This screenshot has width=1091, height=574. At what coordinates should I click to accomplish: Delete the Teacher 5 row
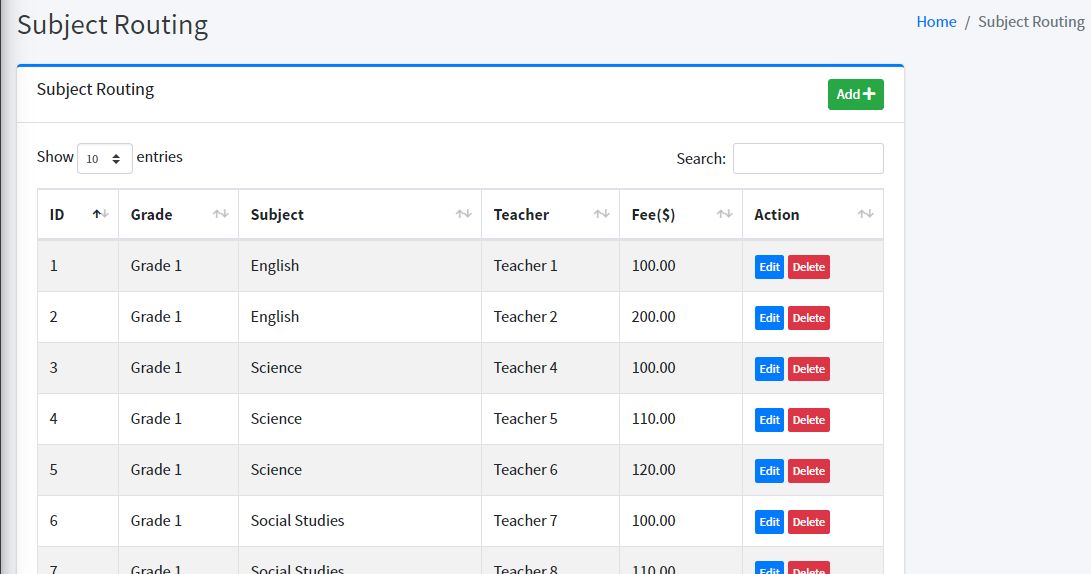[809, 420]
